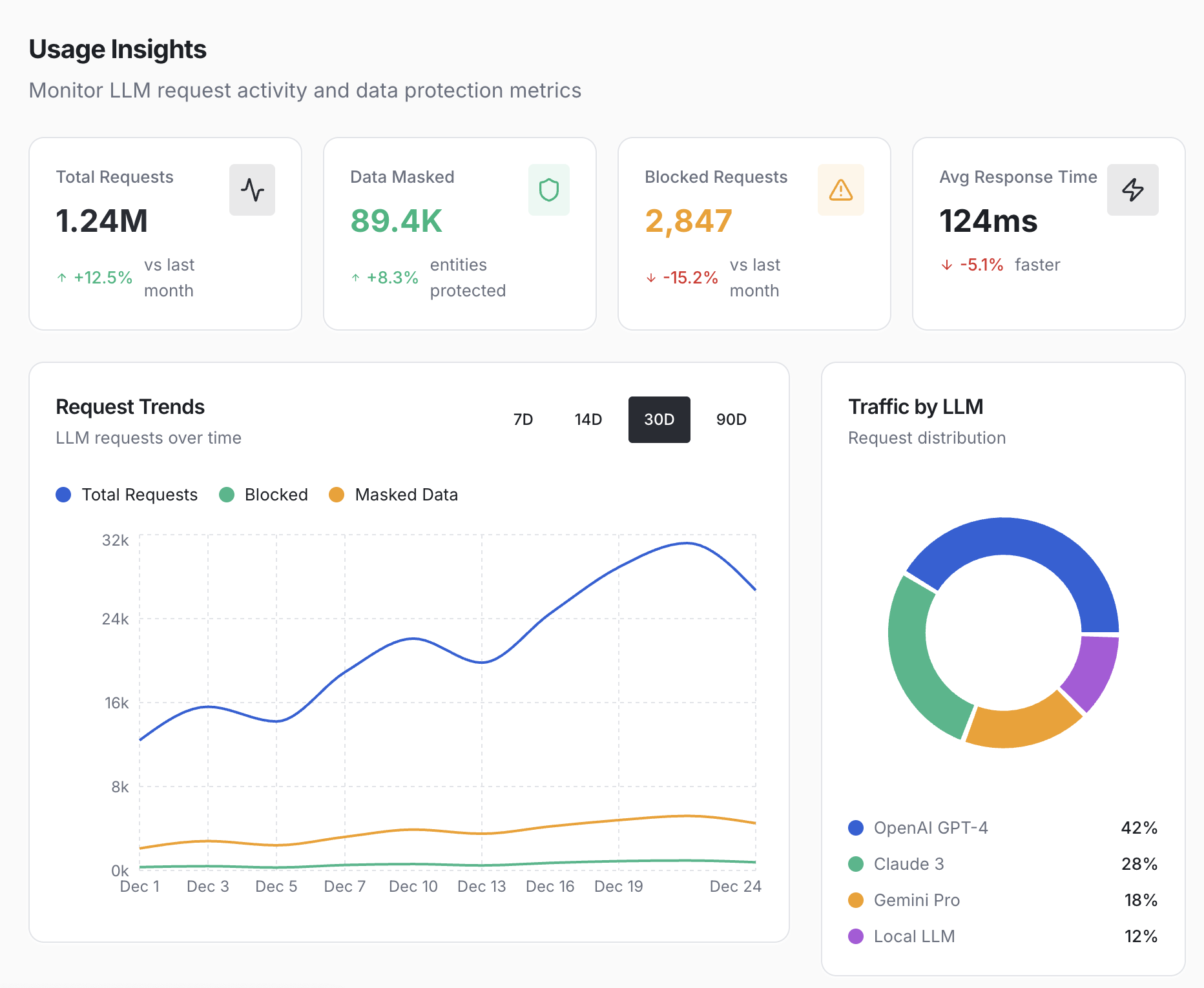The image size is (1204, 988).
Task: Click the blue OpenAI GPT-4 legend dot
Action: 856,827
